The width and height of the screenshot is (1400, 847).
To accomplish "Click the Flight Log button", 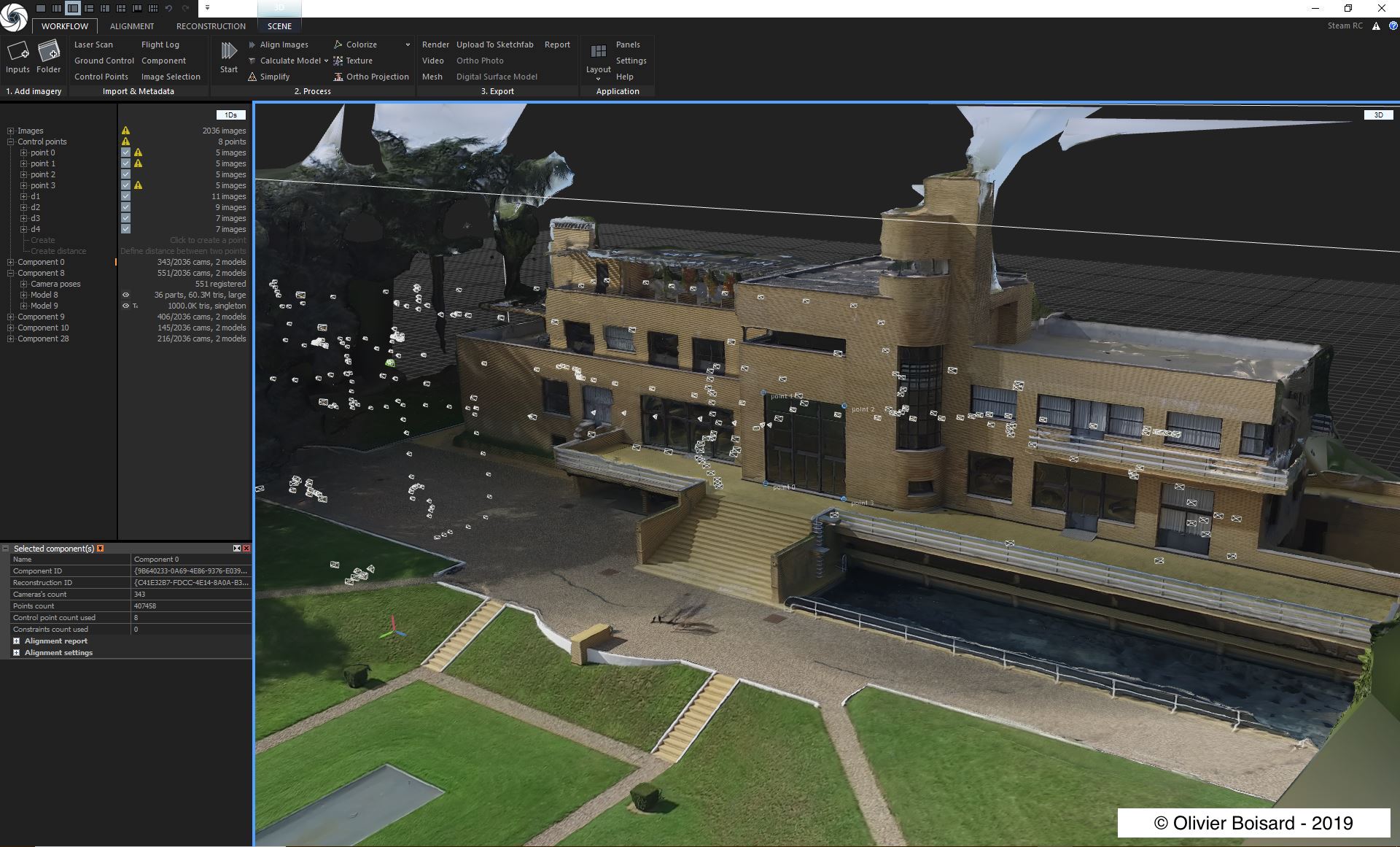I will (160, 45).
